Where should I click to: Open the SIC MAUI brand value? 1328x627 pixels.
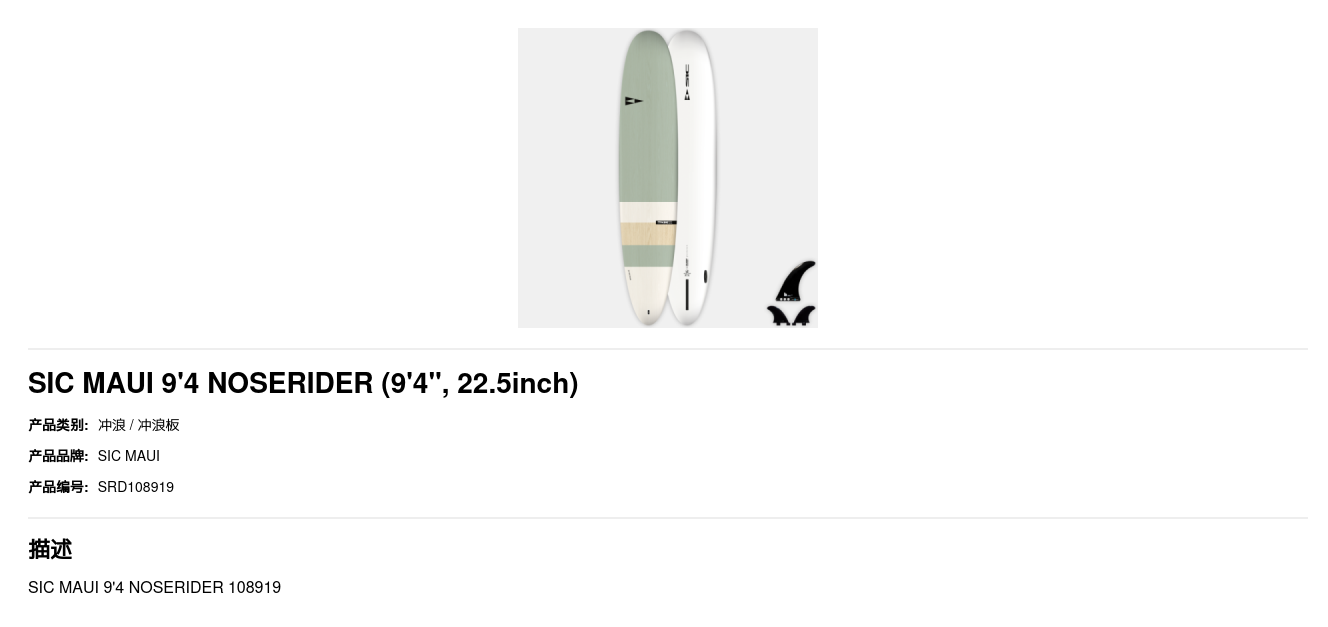[129, 456]
